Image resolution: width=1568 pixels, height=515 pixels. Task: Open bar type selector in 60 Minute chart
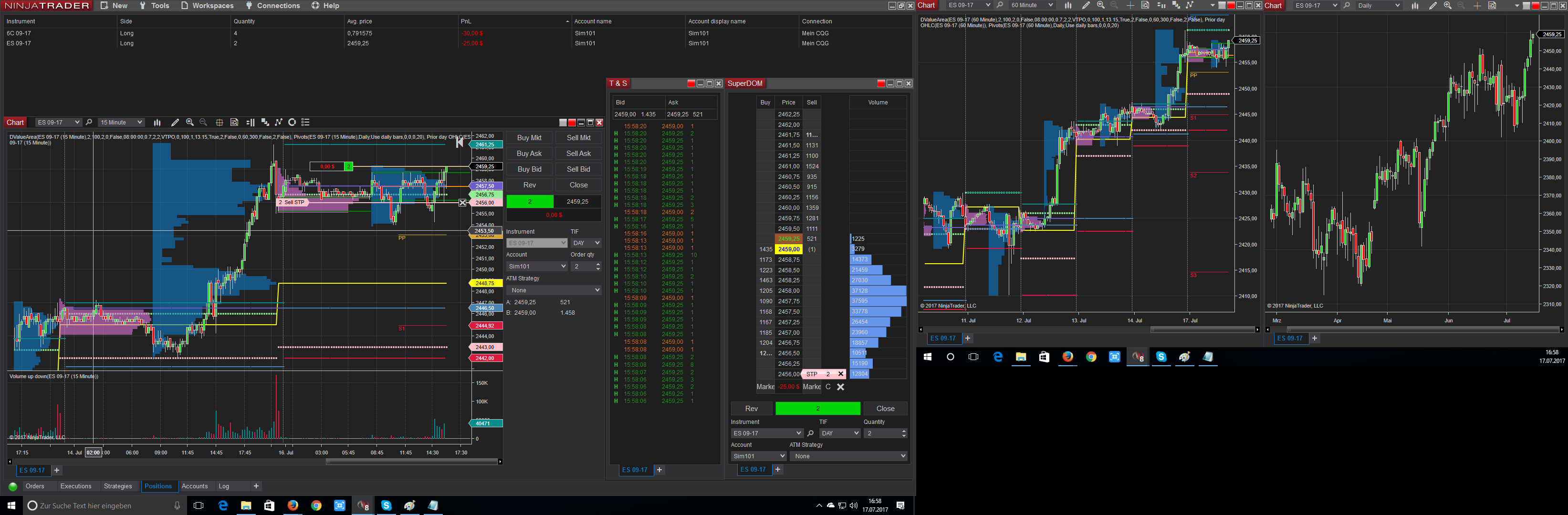tap(1068, 5)
